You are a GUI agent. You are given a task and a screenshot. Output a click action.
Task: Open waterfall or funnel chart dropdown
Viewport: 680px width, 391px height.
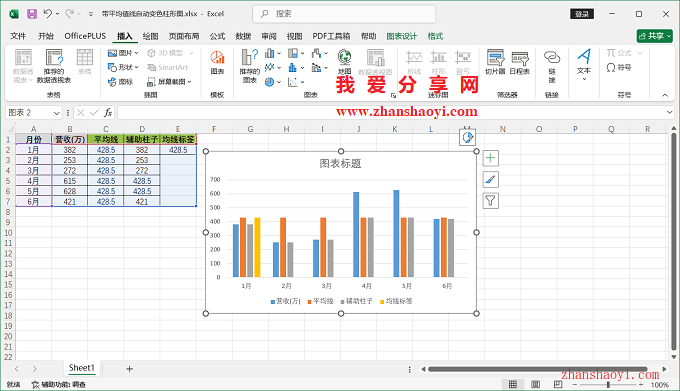coord(320,53)
